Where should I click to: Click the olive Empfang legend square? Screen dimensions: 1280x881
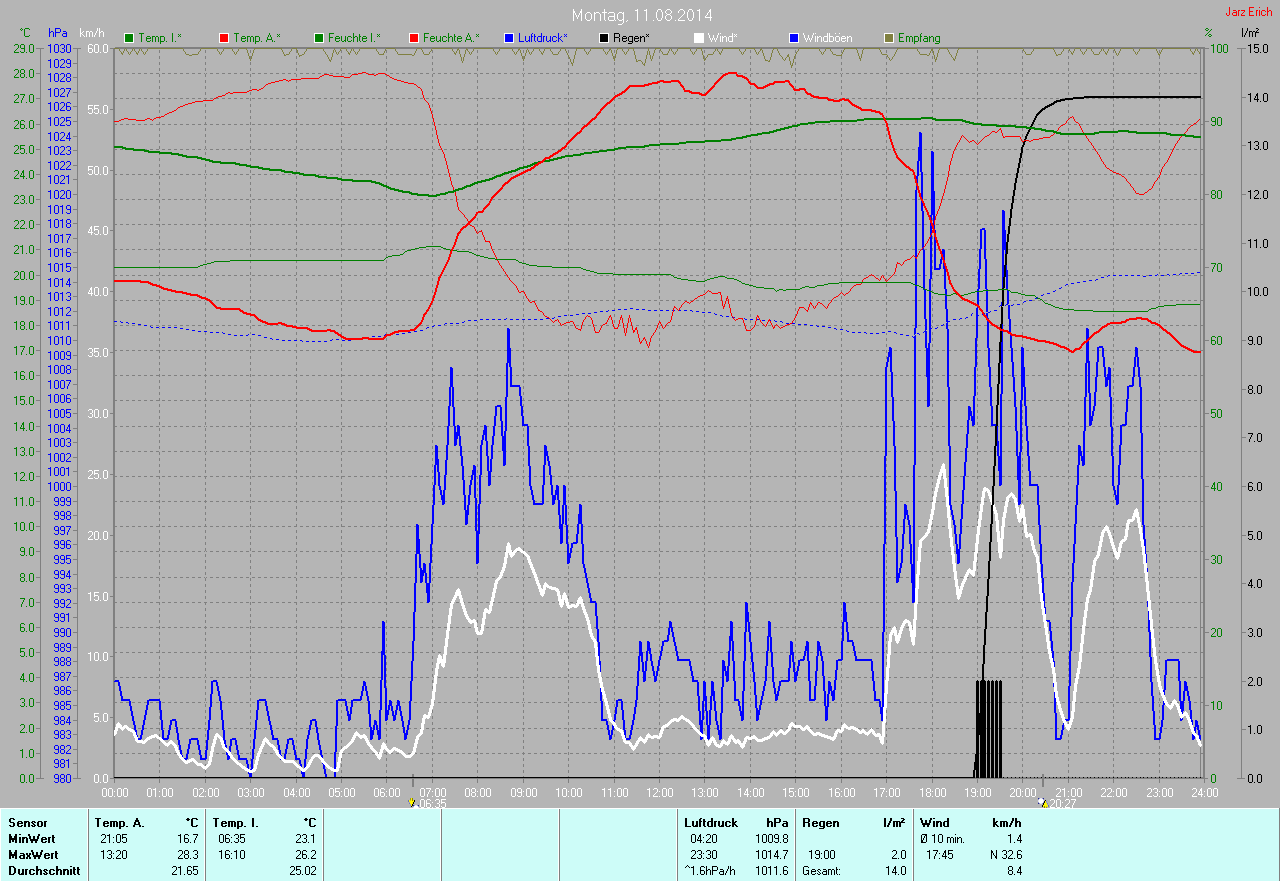coord(889,38)
